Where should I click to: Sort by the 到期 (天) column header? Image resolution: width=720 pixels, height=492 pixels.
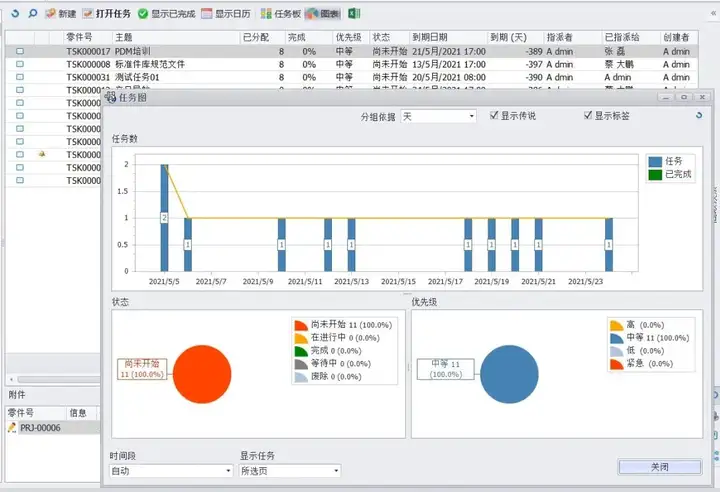coord(515,37)
